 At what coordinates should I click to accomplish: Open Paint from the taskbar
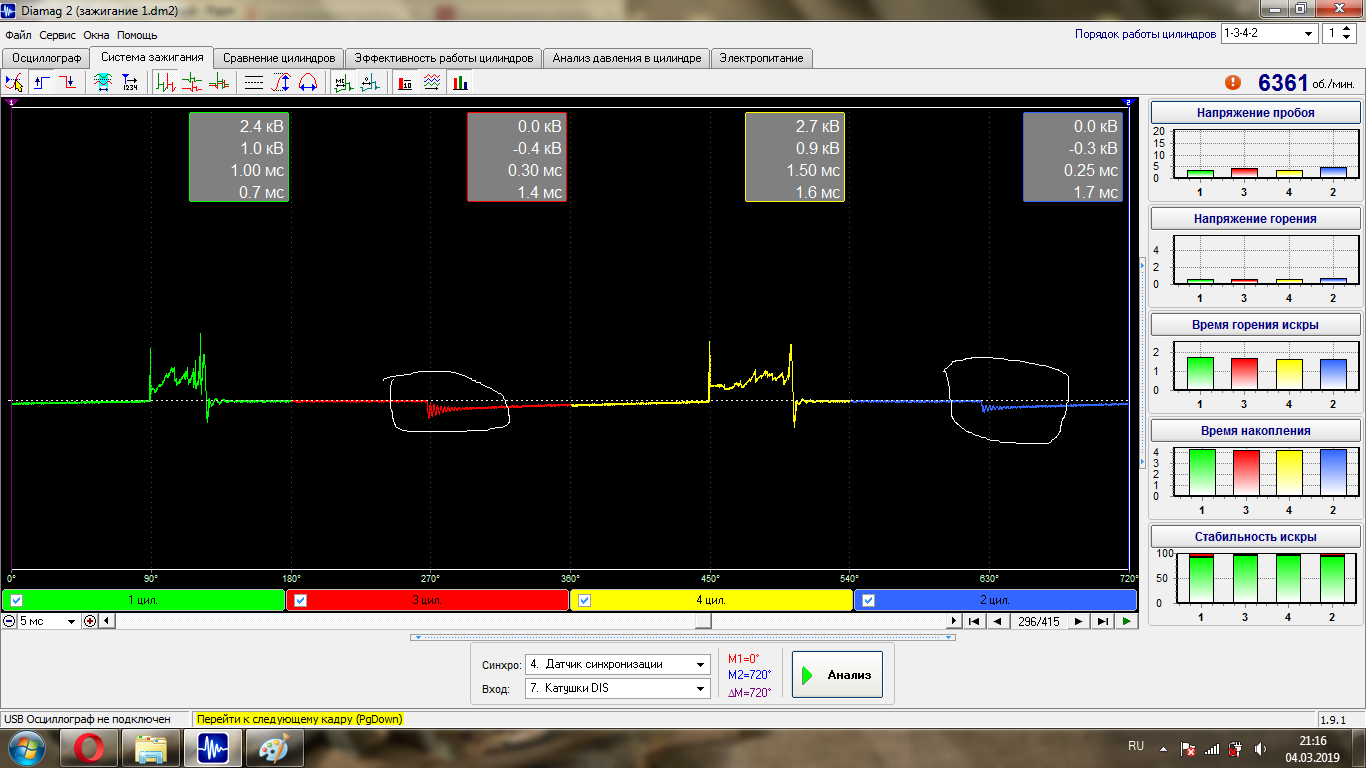click(274, 748)
